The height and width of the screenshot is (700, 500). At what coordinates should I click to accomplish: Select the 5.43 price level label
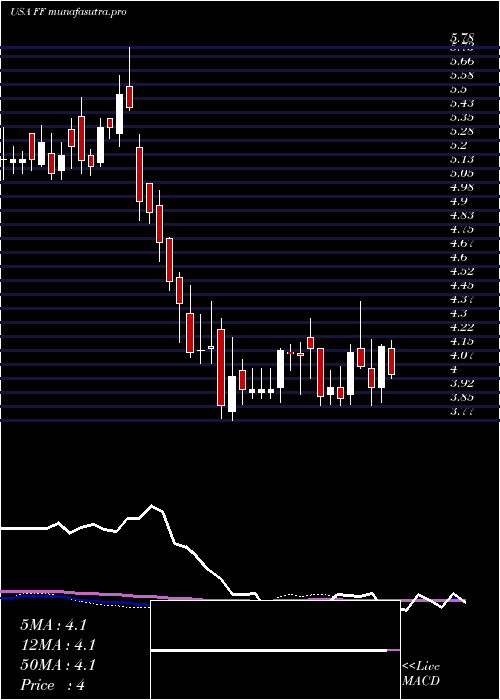pyautogui.click(x=462, y=104)
